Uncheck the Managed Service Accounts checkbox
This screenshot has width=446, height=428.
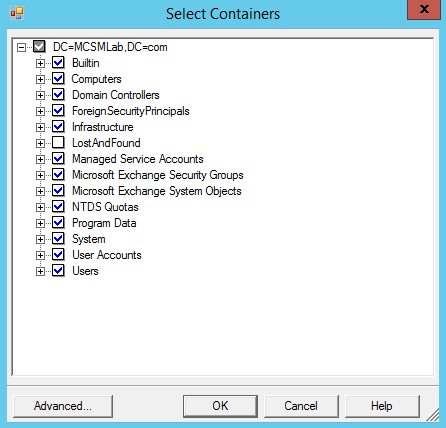(x=58, y=158)
